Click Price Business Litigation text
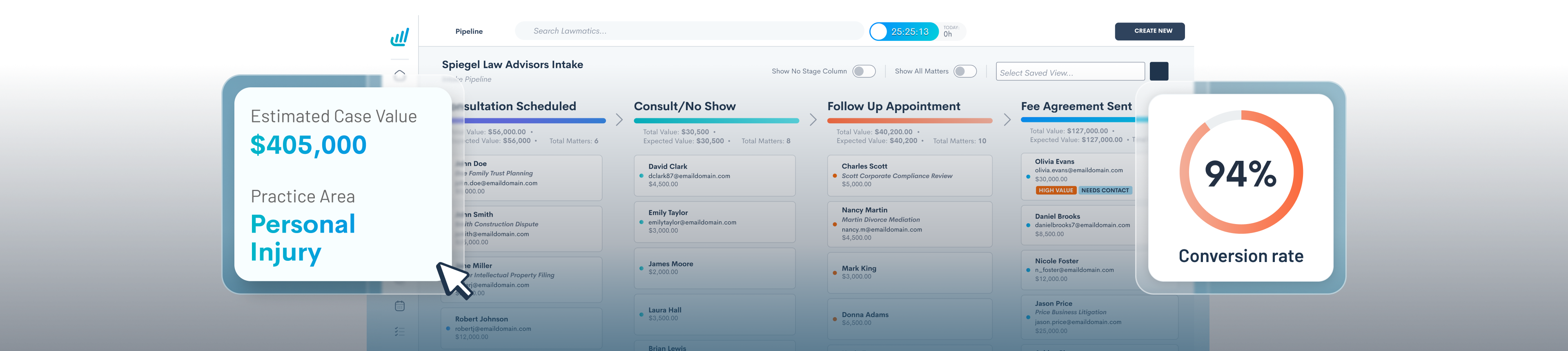Viewport: 1568px width, 351px height. click(1070, 312)
